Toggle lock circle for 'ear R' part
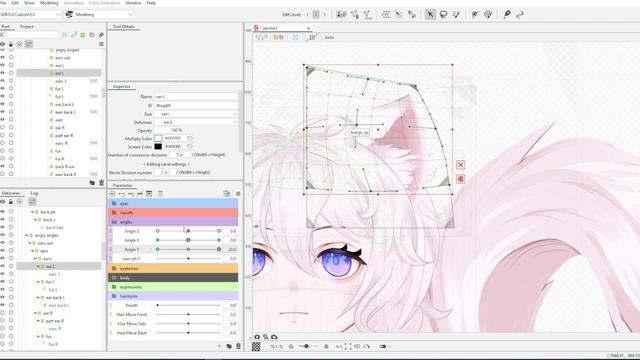Viewport: 640px width, 360px height. point(11,127)
